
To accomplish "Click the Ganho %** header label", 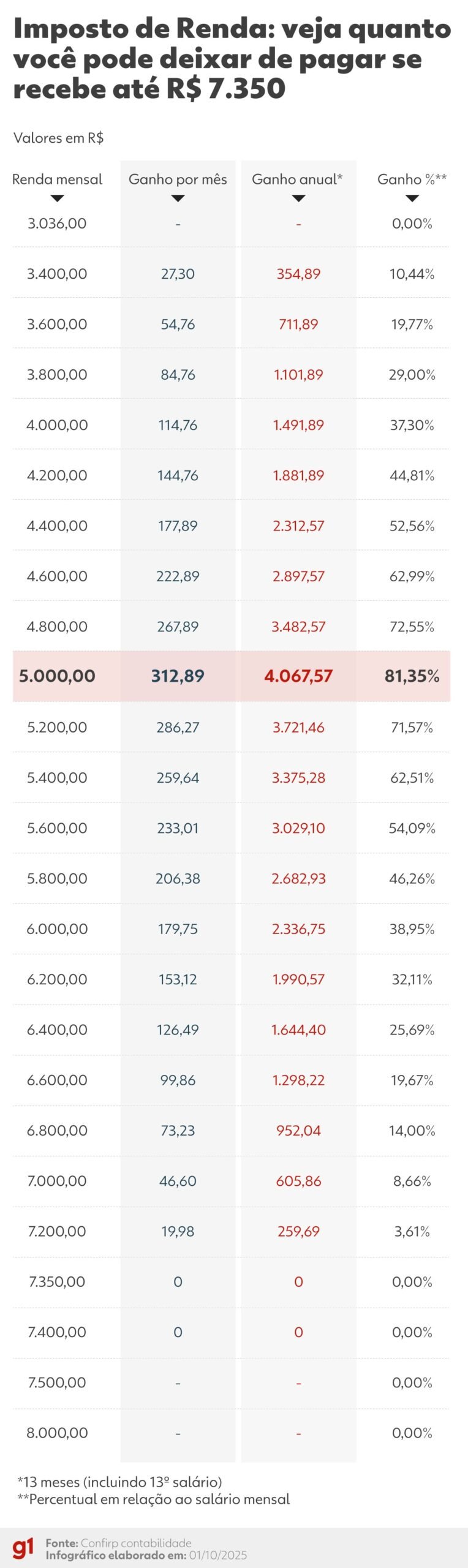I will click(x=412, y=179).
